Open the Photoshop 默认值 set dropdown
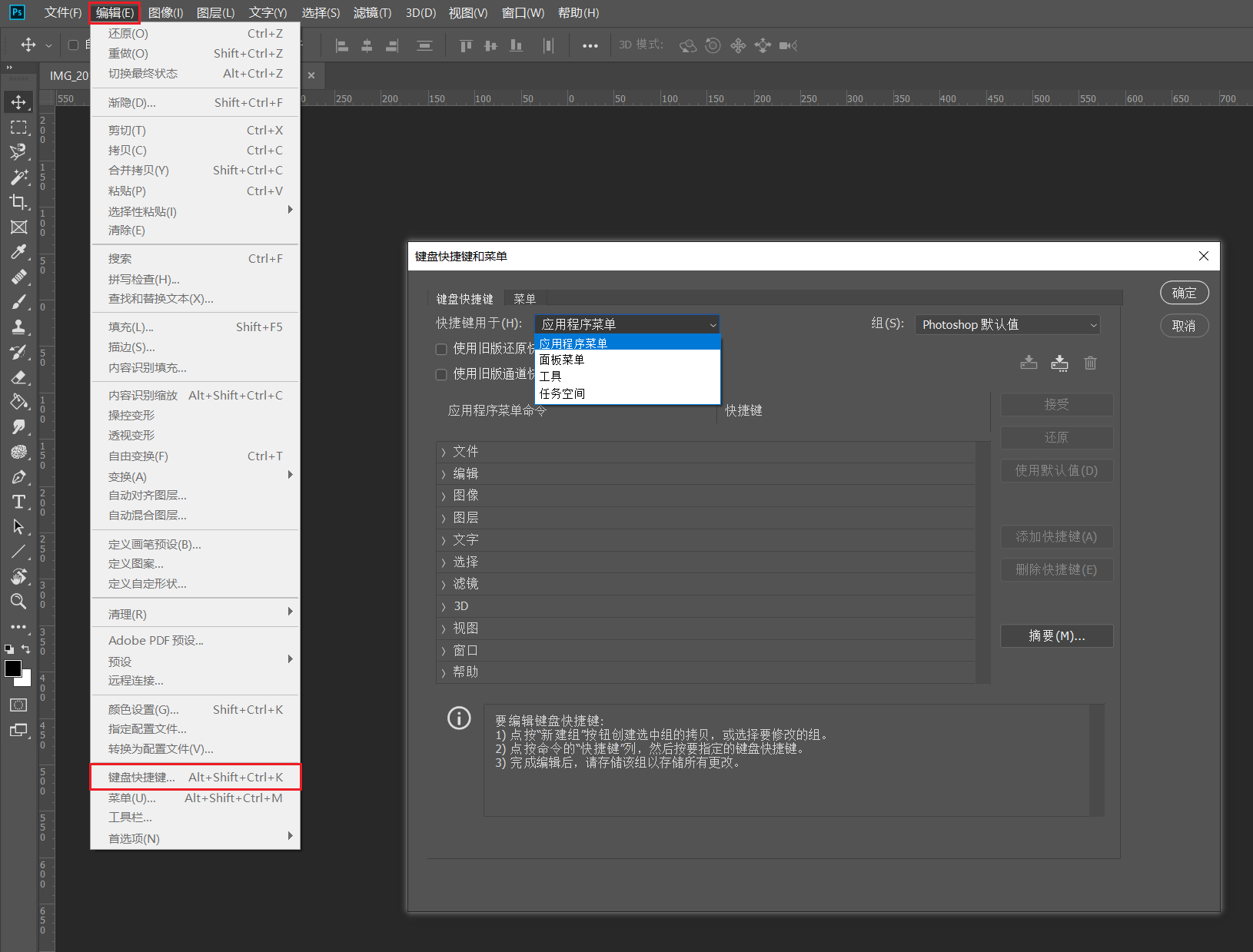Viewport: 1253px width, 952px height. click(1007, 325)
